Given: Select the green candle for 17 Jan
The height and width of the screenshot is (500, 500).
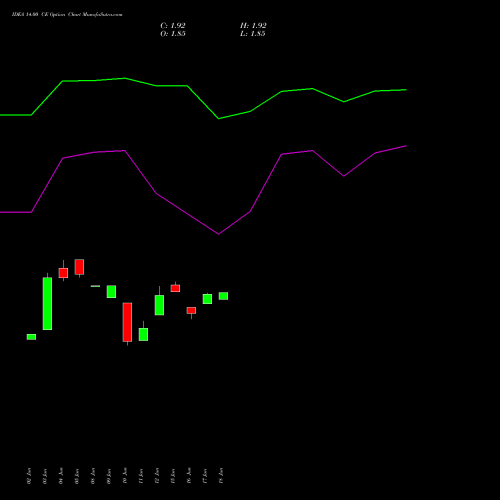Looking at the screenshot, I should 207,299.
